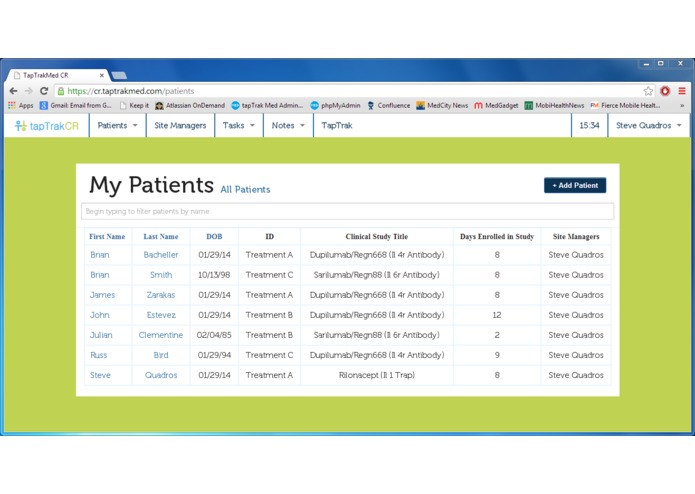Screen dimensions: 695x494
Task: Open the Apps bookmarks shortcut
Action: click(x=20, y=105)
